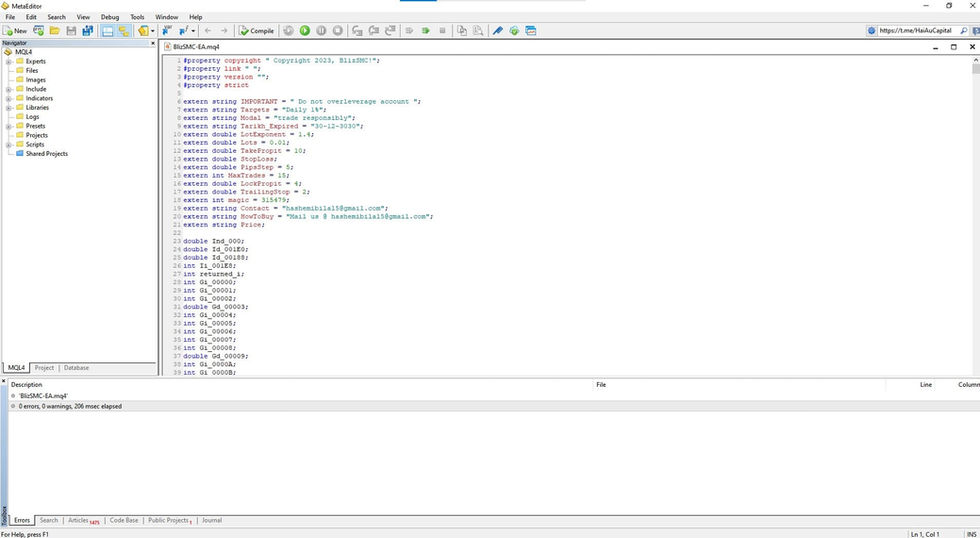Screen dimensions: 980x538
Task: Click the forward navigation arrow
Action: pyautogui.click(x=224, y=31)
